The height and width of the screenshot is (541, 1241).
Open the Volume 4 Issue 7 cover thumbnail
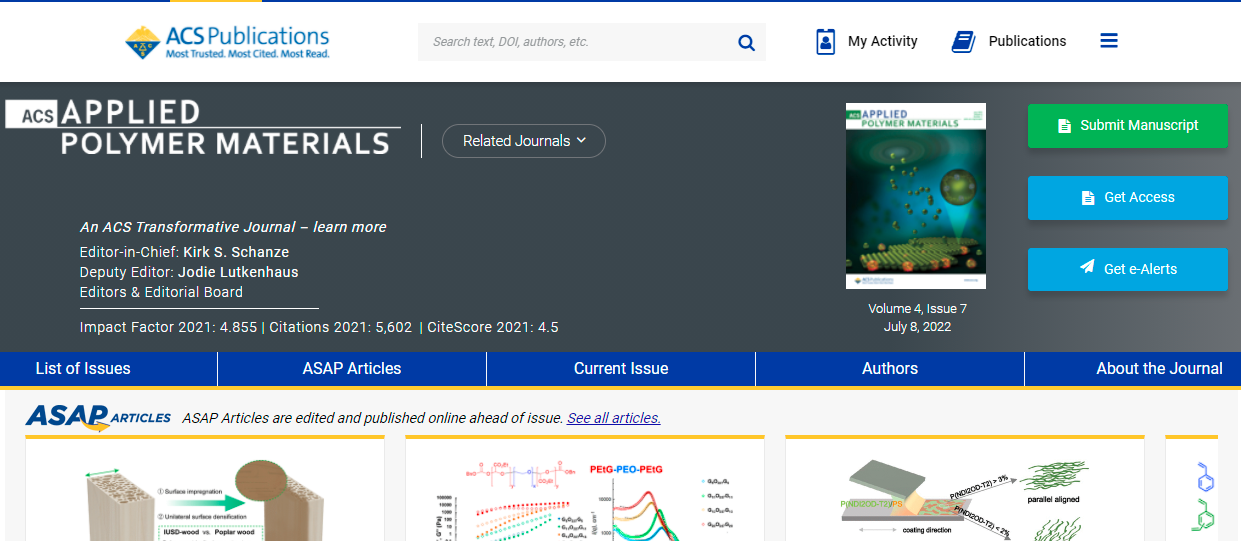coord(915,196)
